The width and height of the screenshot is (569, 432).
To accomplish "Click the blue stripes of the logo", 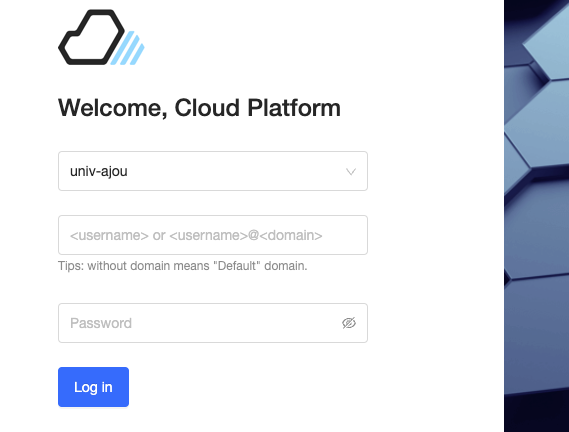I will 128,48.
